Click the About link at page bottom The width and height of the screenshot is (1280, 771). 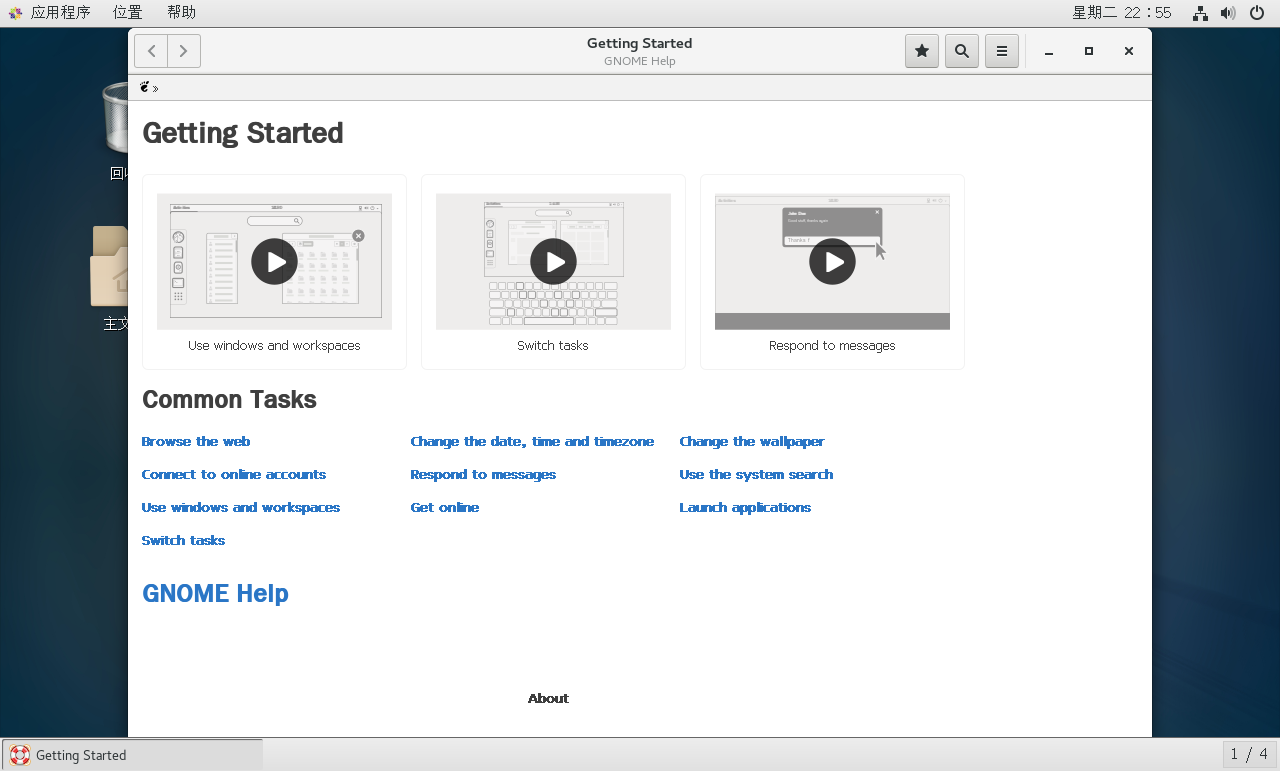point(548,698)
